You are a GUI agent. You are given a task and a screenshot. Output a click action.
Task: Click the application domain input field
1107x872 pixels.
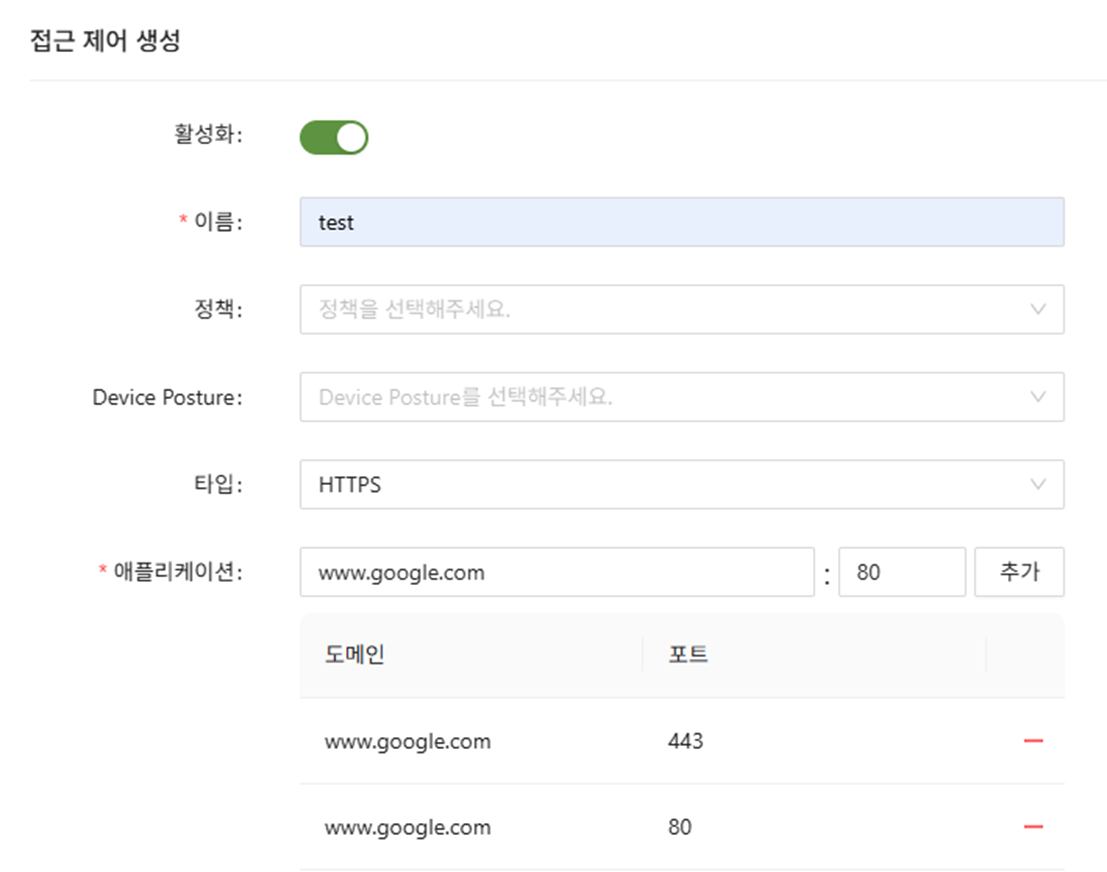556,573
